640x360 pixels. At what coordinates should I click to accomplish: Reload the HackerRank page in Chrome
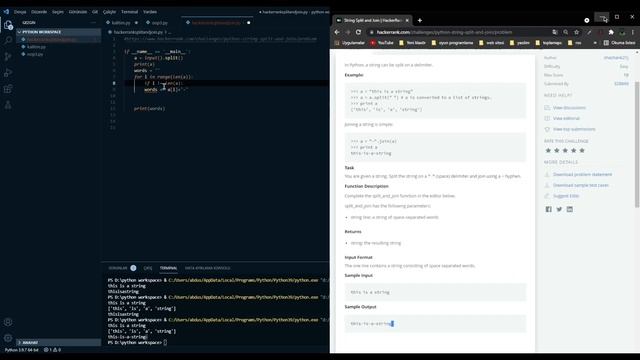pyautogui.click(x=358, y=32)
